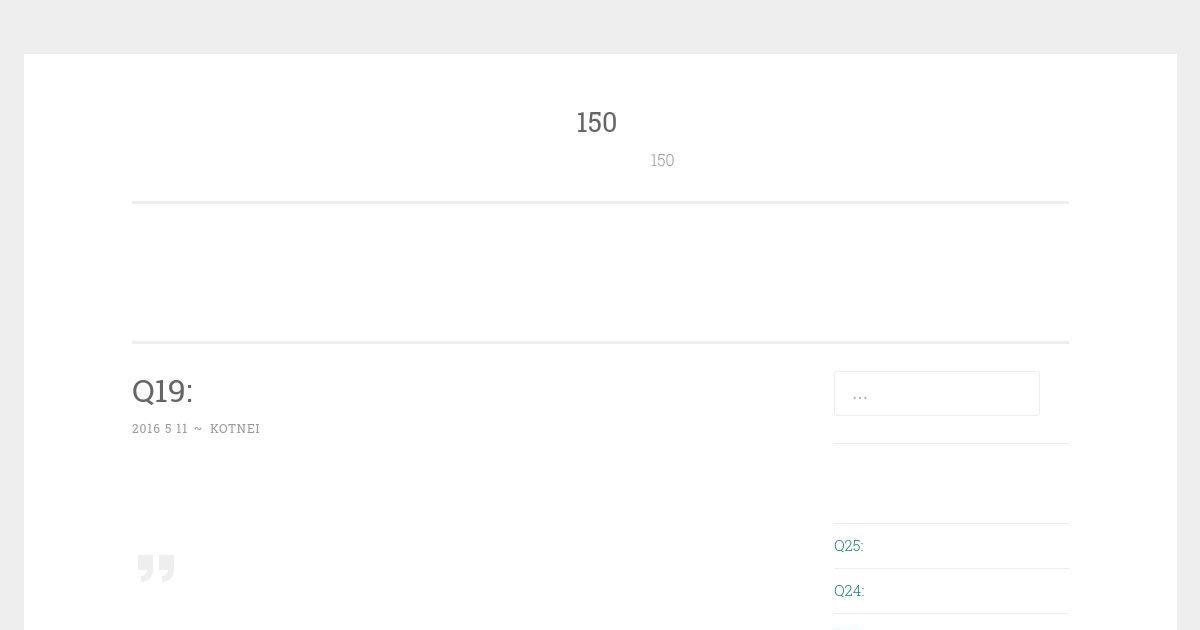Click the smaller "150" tagline text
Image resolution: width=1200 pixels, height=630 pixels.
pyautogui.click(x=662, y=160)
